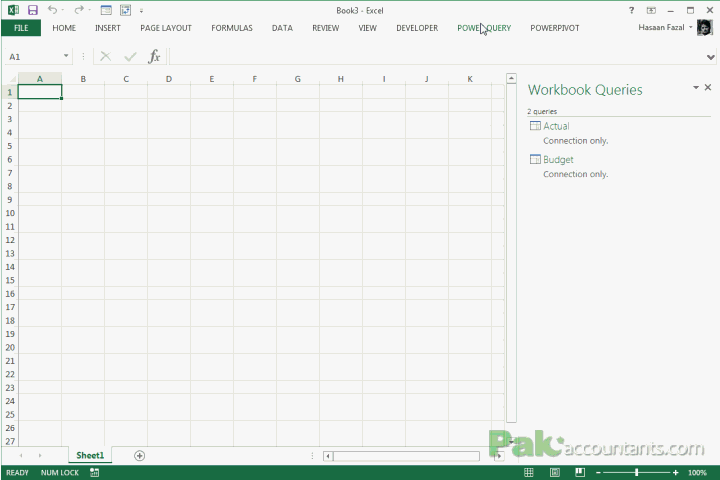Switch to the DEVELOPER tab

pos(417,28)
